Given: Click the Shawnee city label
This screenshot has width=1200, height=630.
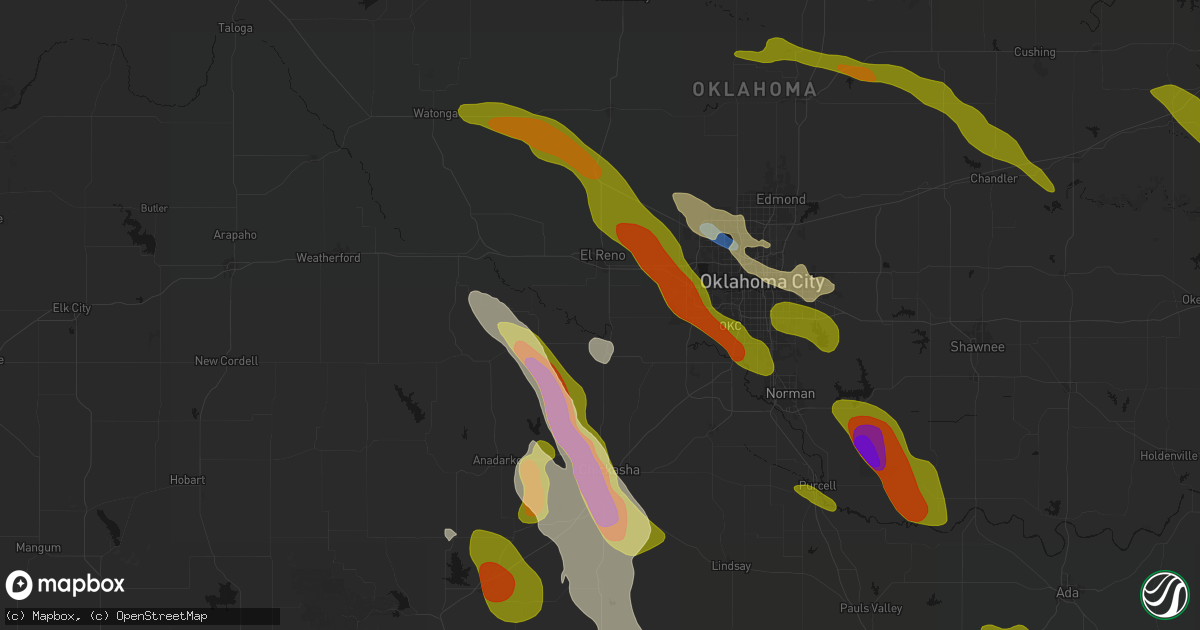Looking at the screenshot, I should [x=977, y=347].
